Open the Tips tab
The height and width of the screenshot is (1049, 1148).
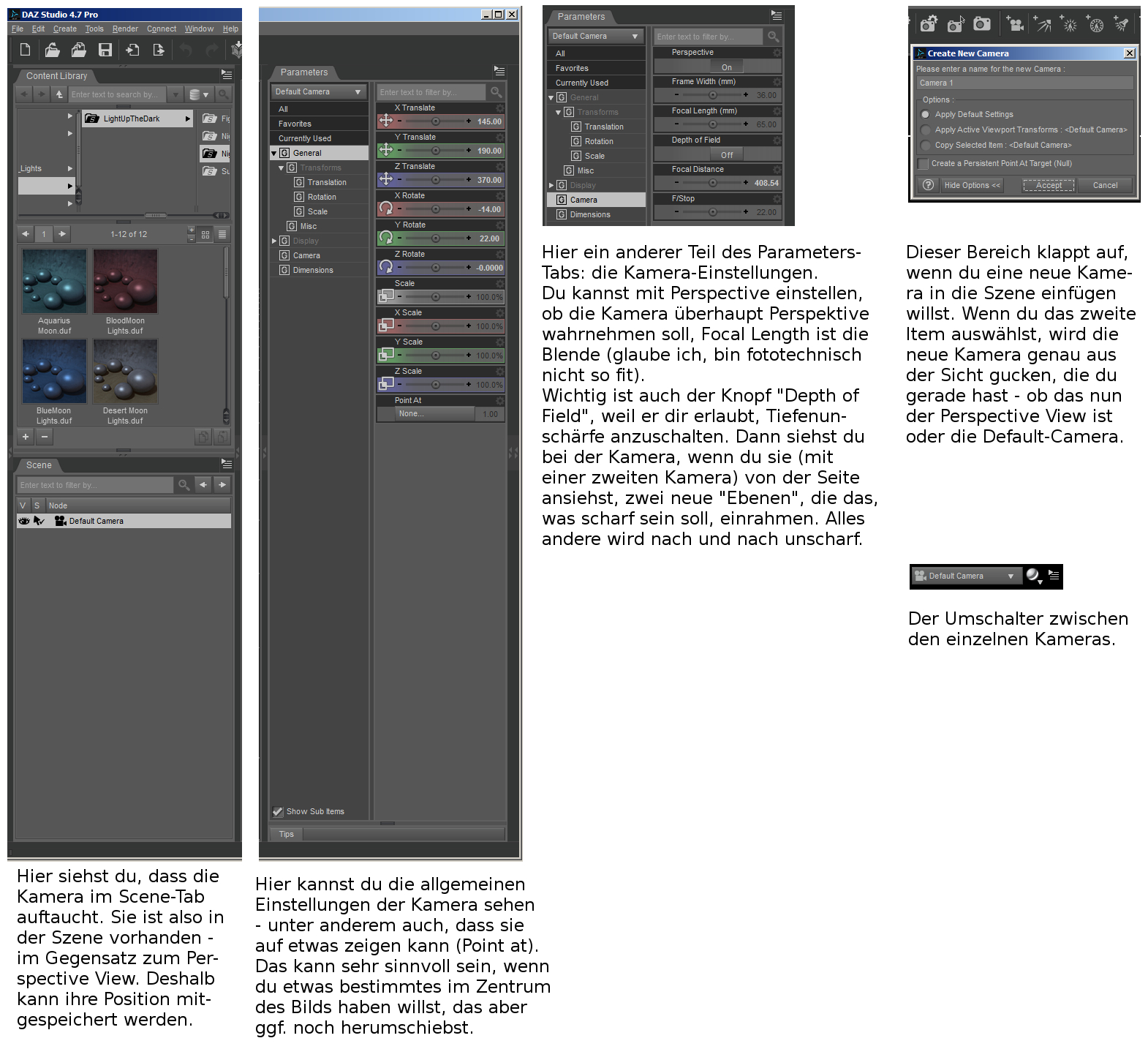287,834
